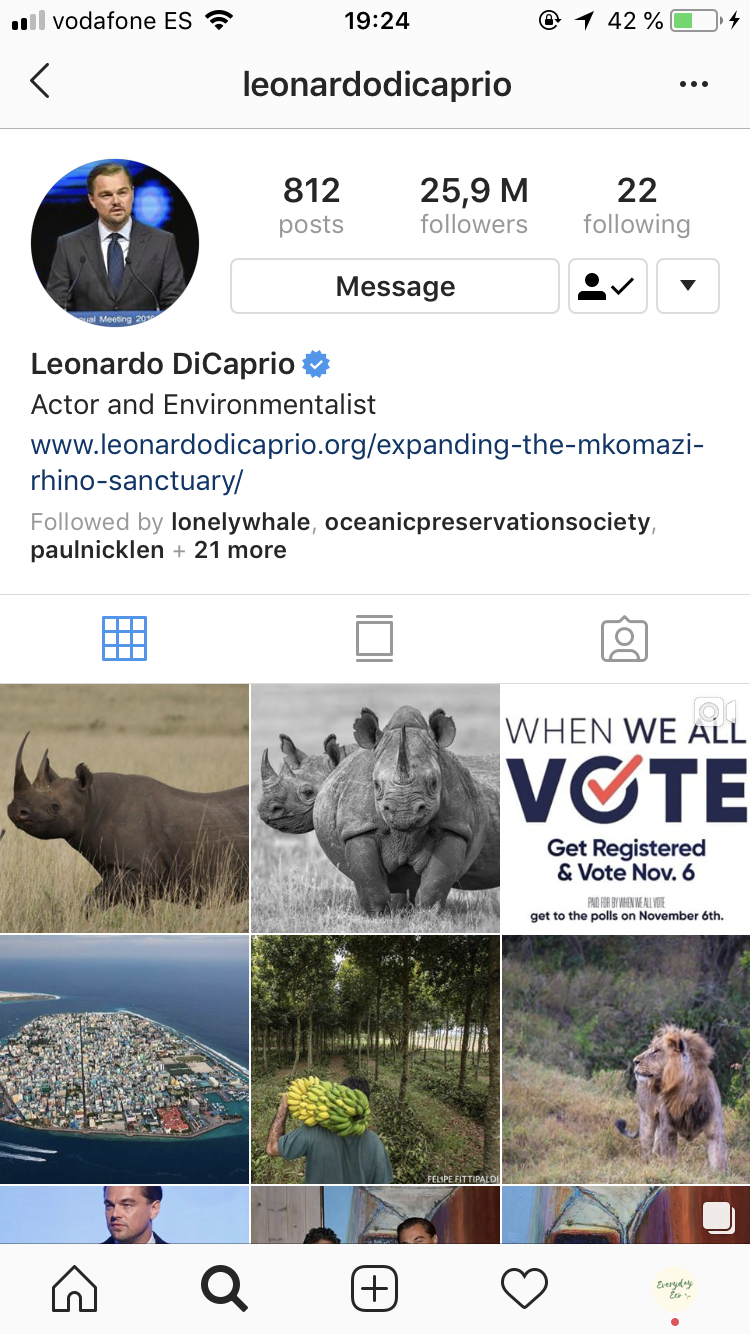The width and height of the screenshot is (750, 1334).
Task: Open your own profile avatar tab
Action: tap(675, 1288)
